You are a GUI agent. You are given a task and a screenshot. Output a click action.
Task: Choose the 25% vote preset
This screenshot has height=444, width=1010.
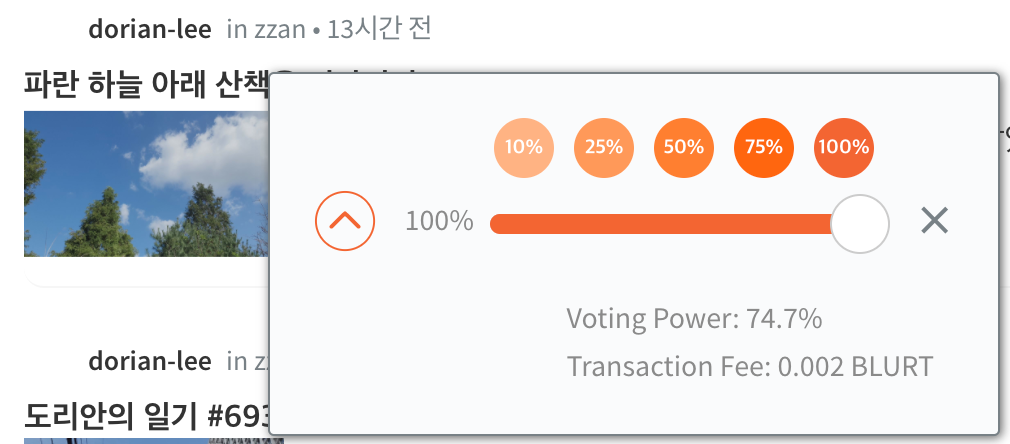click(x=604, y=148)
